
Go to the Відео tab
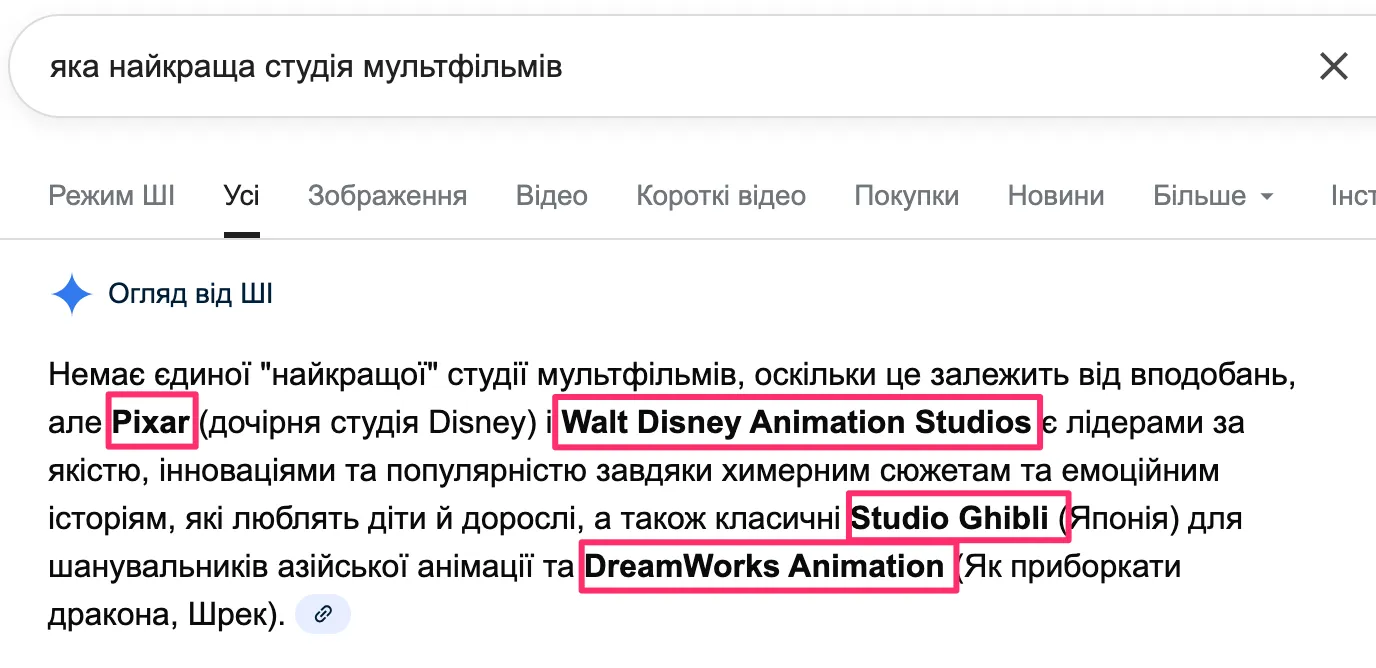coord(551,196)
